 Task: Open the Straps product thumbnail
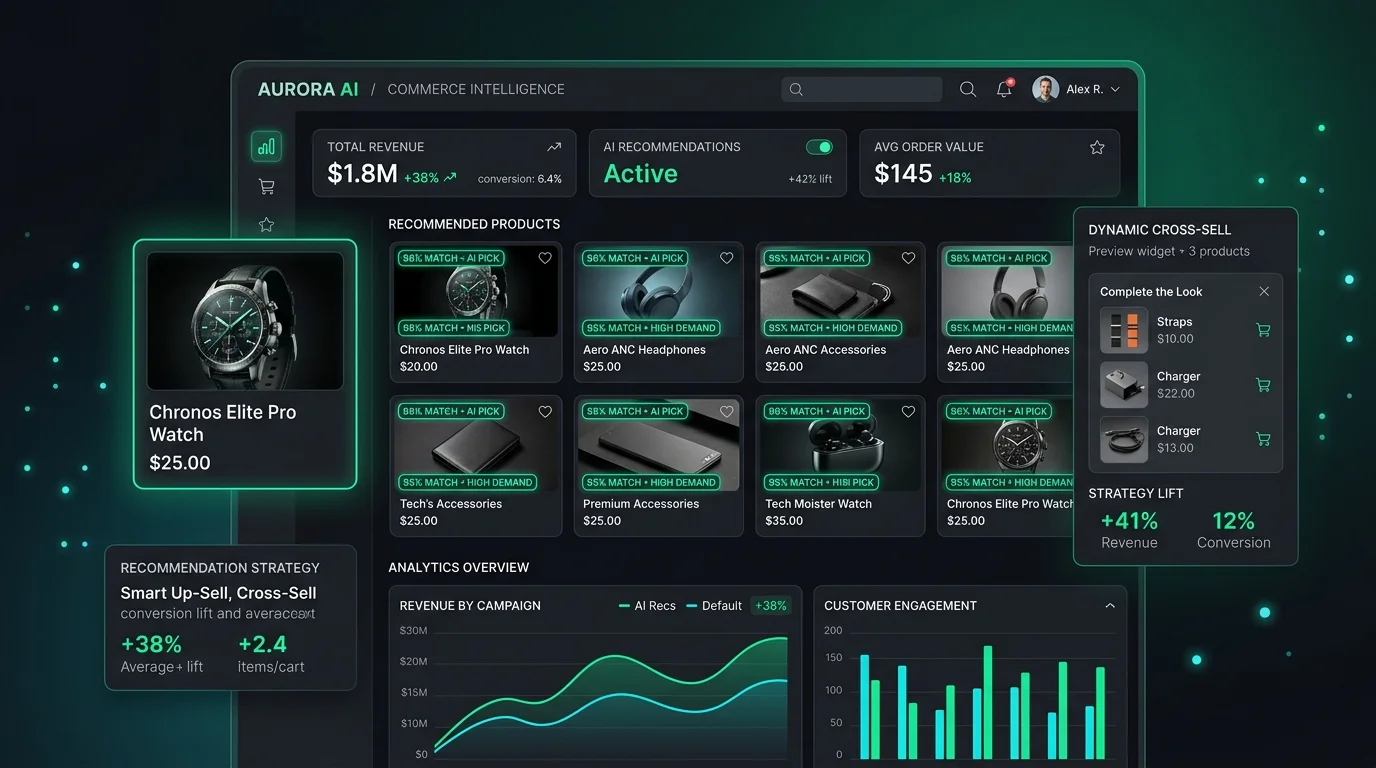(1124, 330)
